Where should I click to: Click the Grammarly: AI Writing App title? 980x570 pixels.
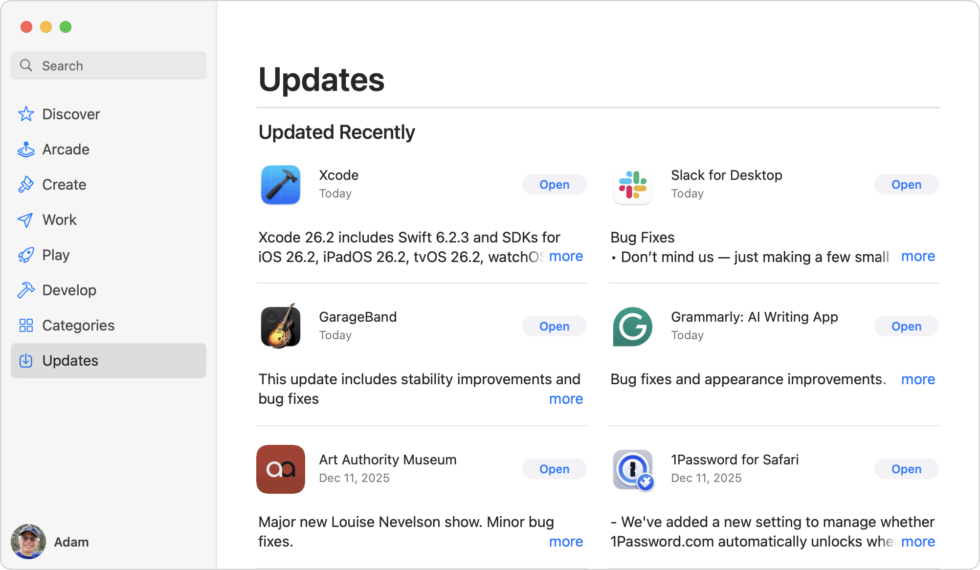tap(754, 317)
